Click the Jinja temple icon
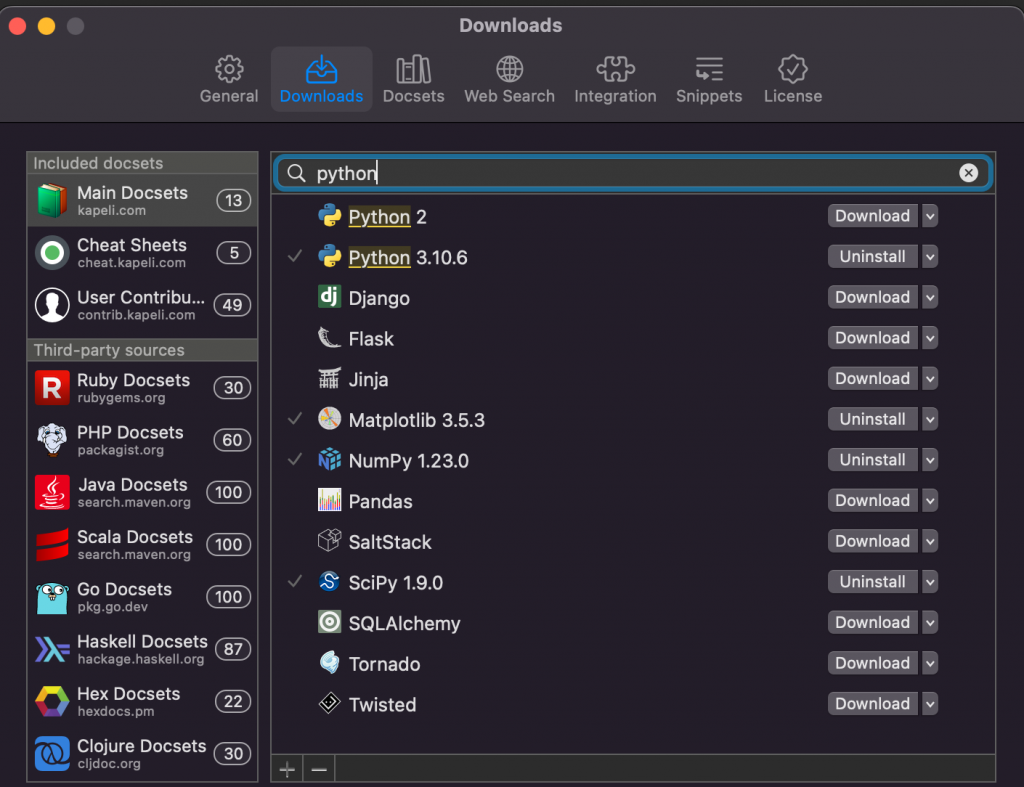Image resolution: width=1024 pixels, height=787 pixels. 329,378
